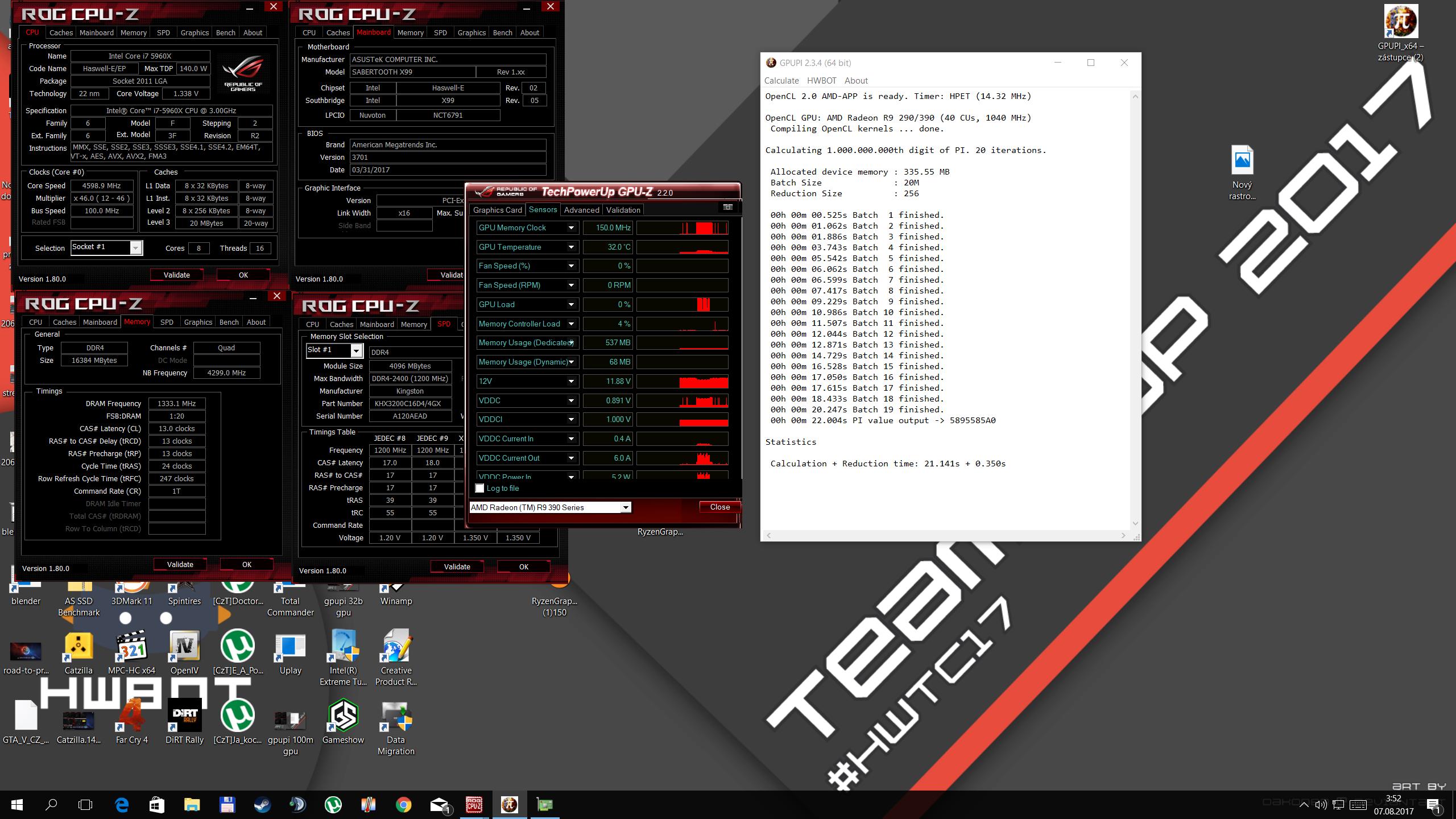Click OK in Memory tab window
The height and width of the screenshot is (819, 1456).
(x=247, y=564)
